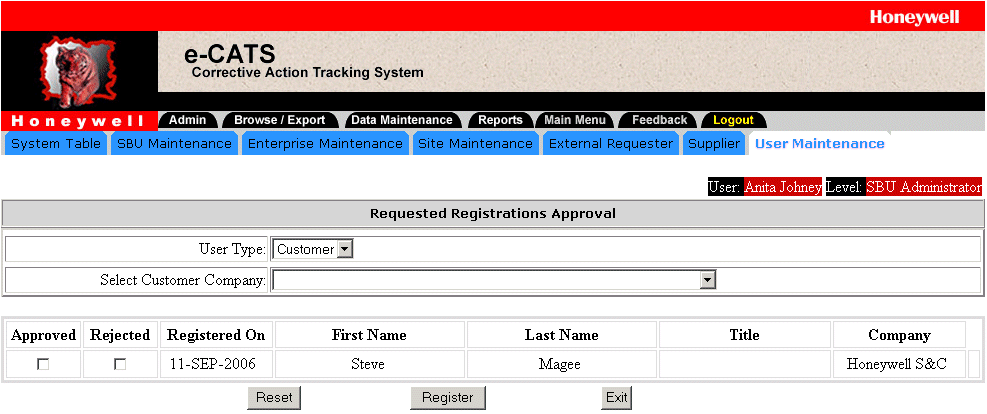This screenshot has height=414, width=987.
Task: Click the Magee last name cell
Action: tap(560, 364)
